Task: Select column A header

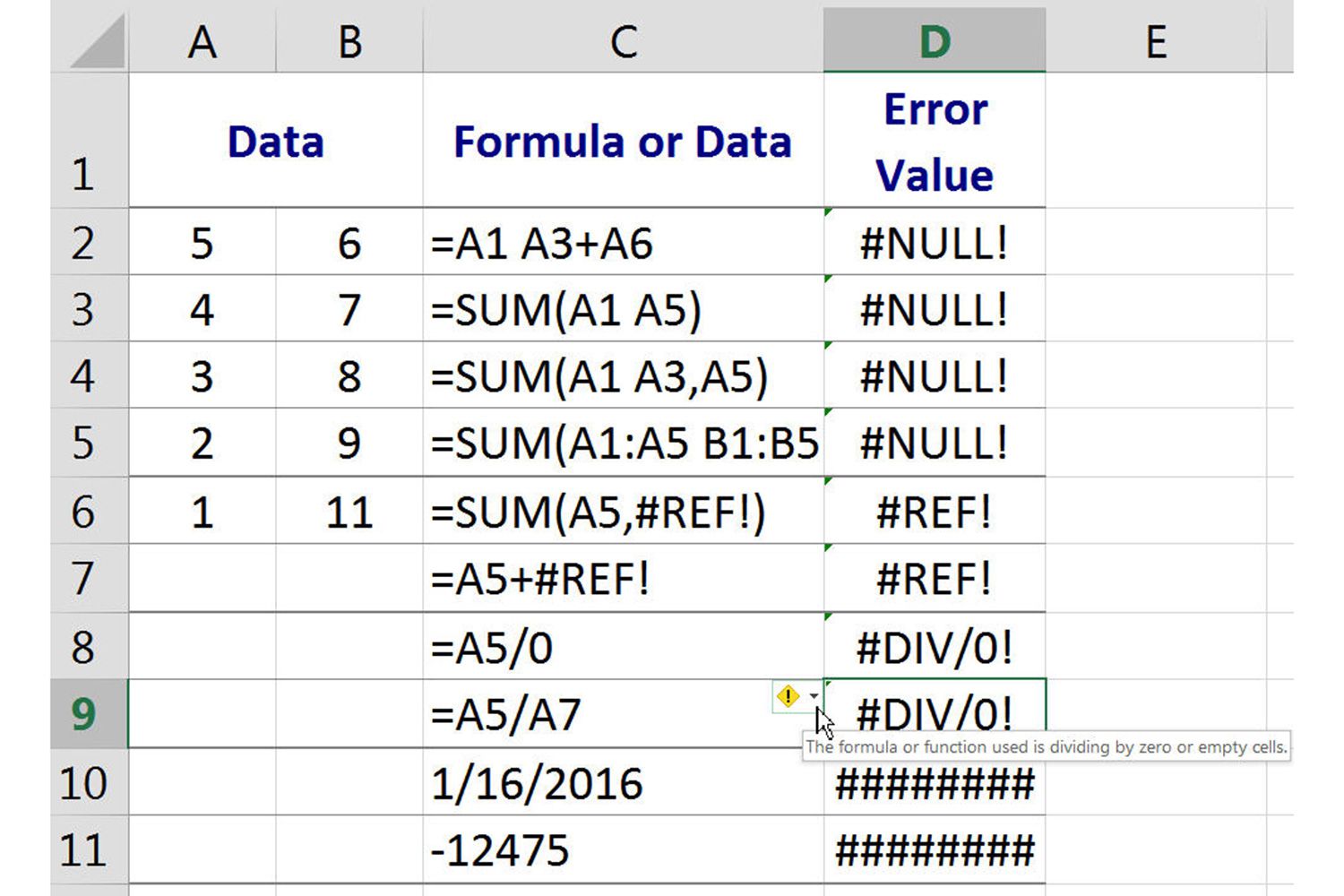Action: pos(202,41)
